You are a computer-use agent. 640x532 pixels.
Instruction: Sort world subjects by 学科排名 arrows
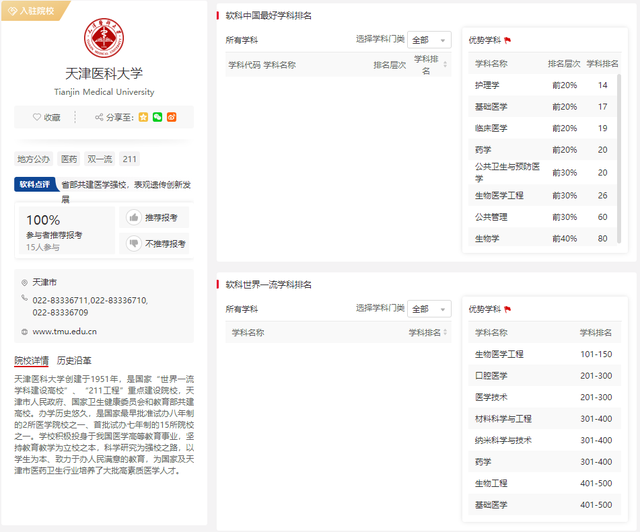point(445,333)
